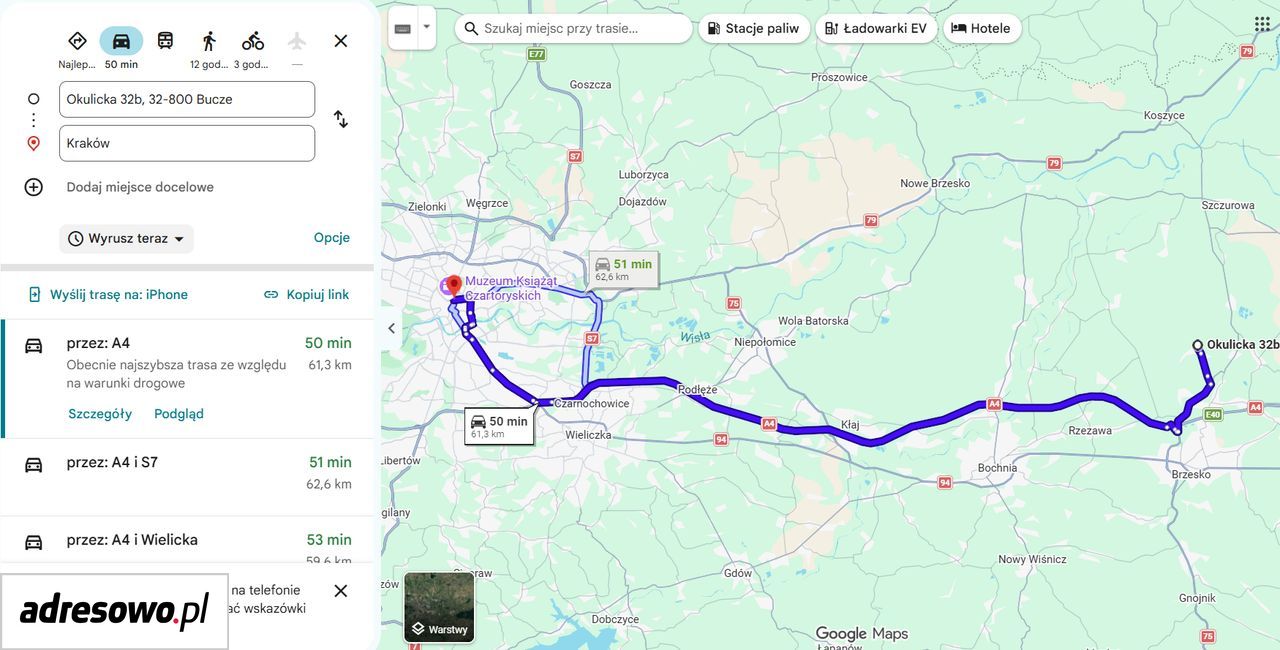Image resolution: width=1280 pixels, height=650 pixels.
Task: Open 'Podgląd' preview for A4 route
Action: [179, 413]
